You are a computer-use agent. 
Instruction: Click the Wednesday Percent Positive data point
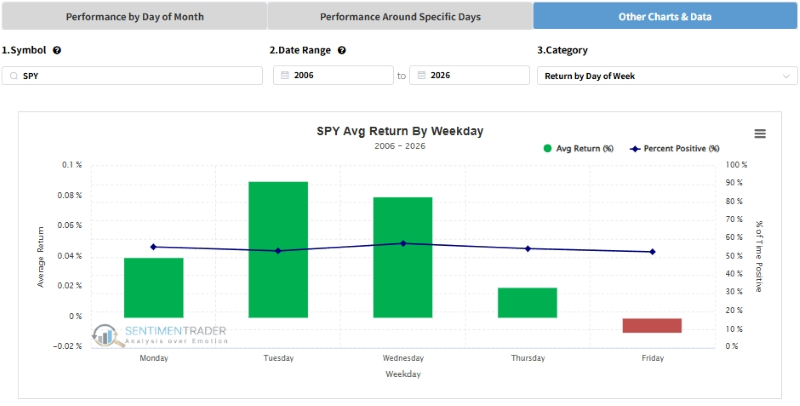pyautogui.click(x=403, y=243)
